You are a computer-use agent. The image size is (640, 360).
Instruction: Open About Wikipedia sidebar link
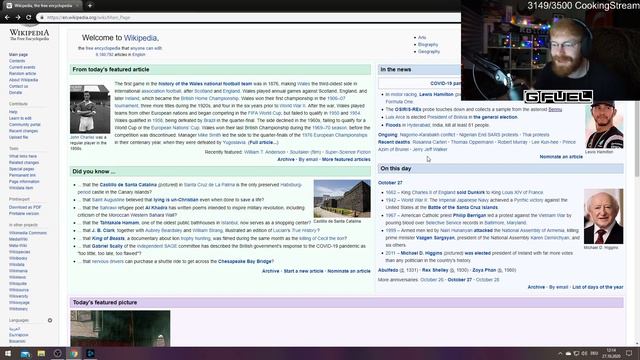click(x=24, y=80)
